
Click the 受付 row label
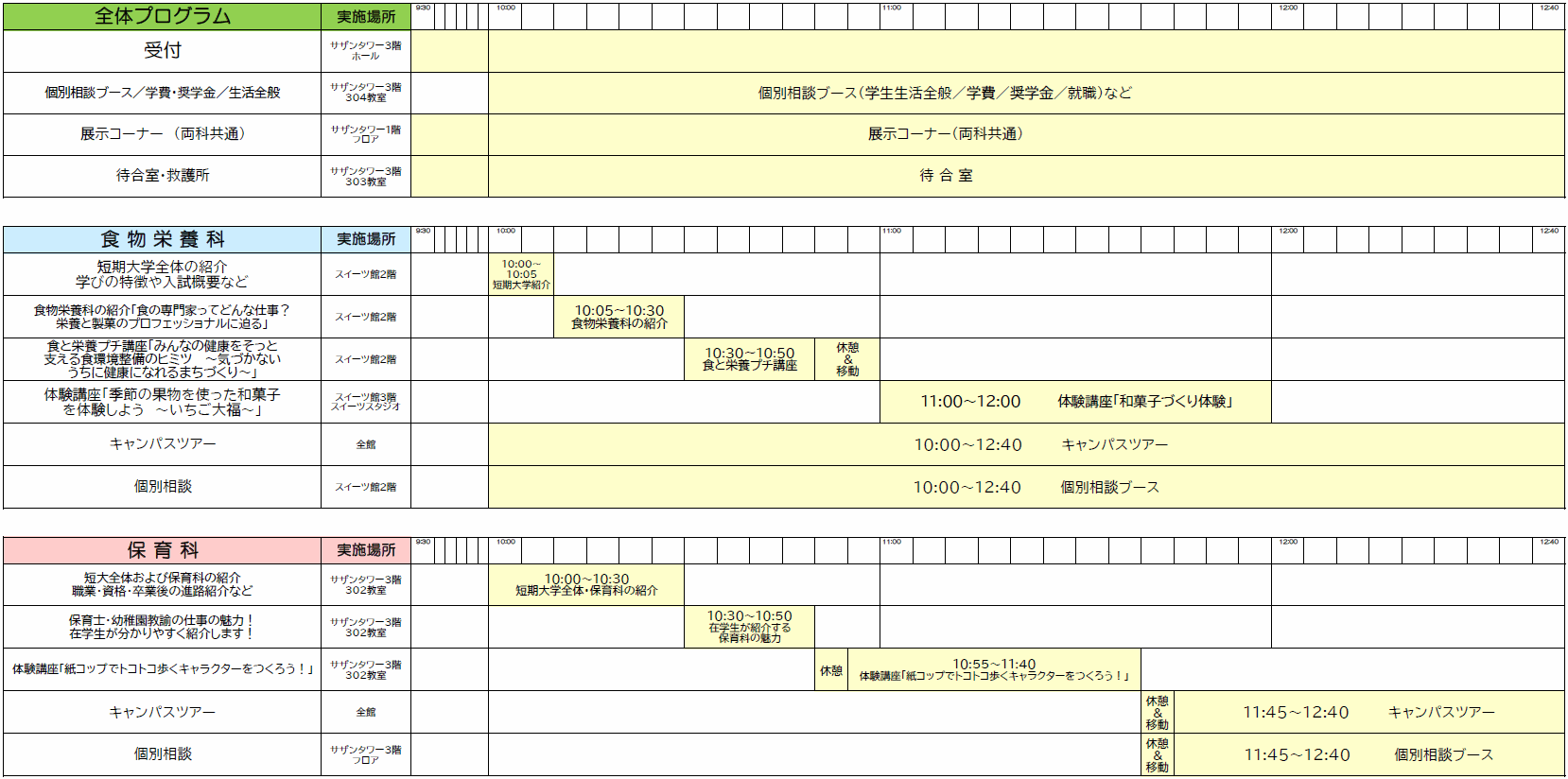[162, 51]
